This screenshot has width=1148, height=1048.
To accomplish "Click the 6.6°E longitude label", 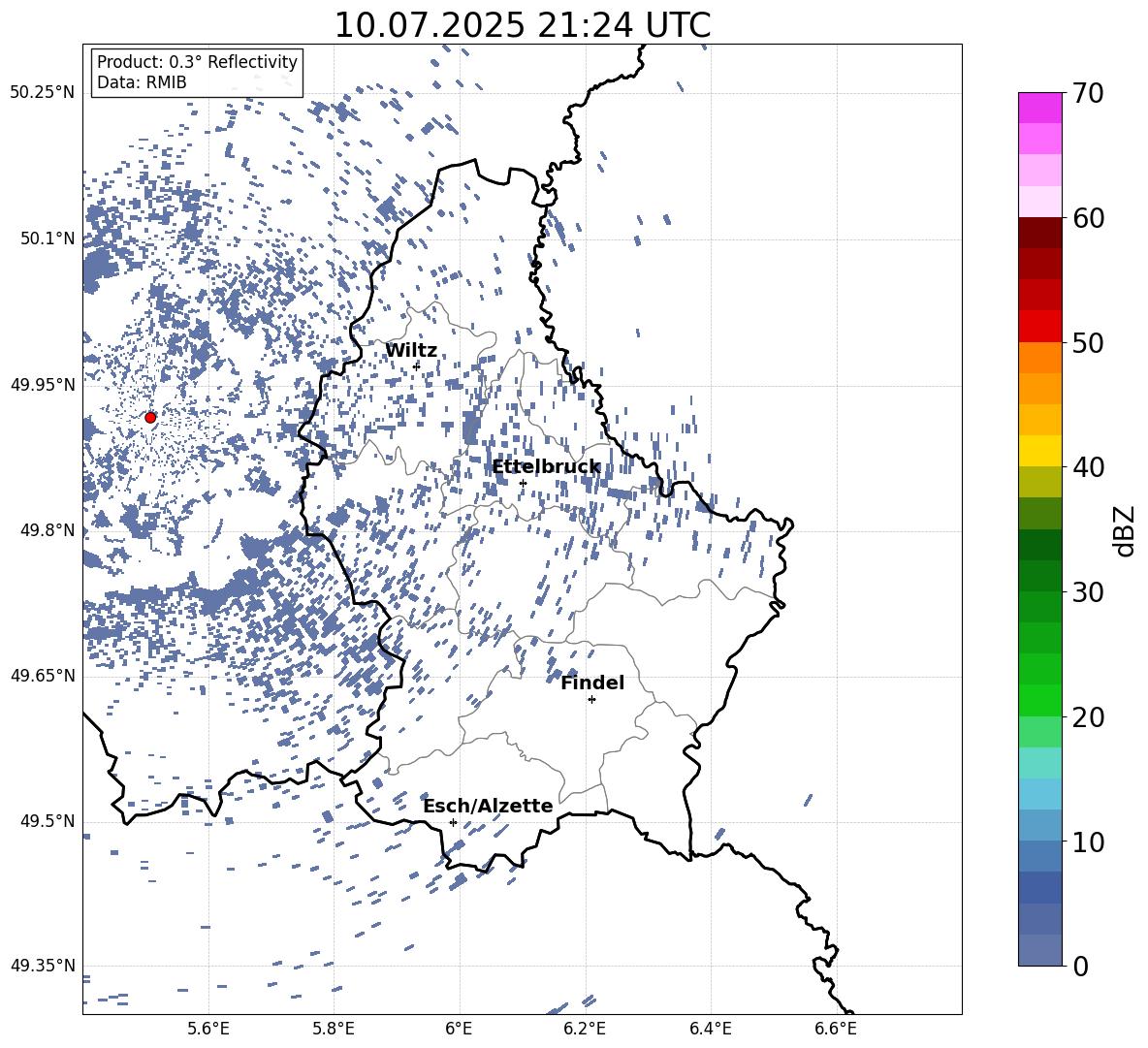I will tap(836, 1029).
